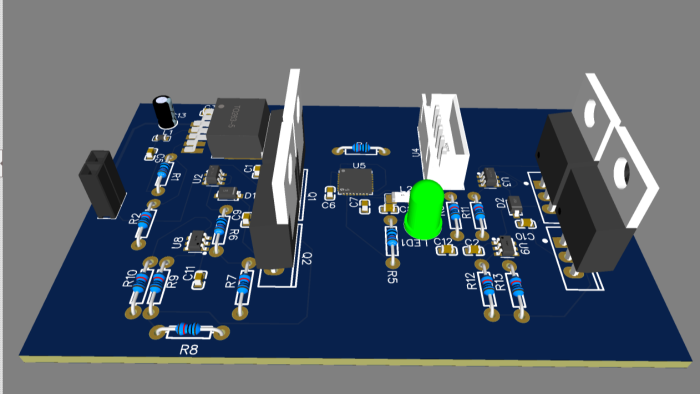Select the horizontal resistor above U5

[x=361, y=148]
